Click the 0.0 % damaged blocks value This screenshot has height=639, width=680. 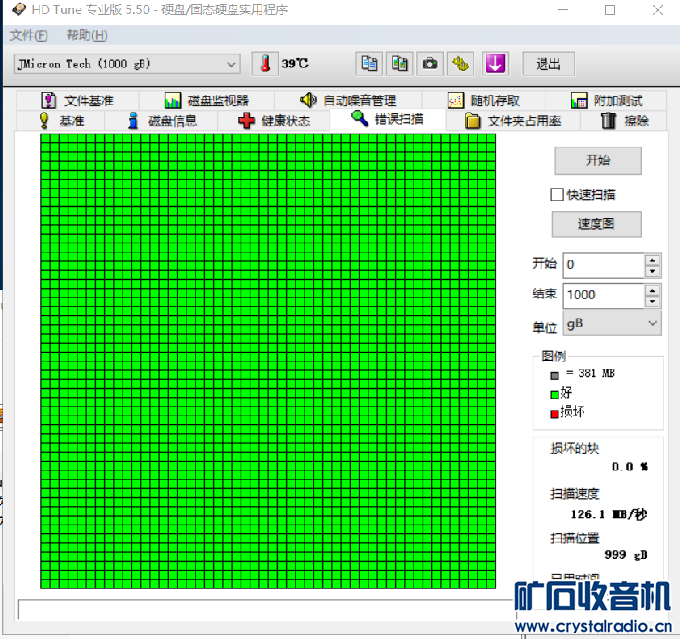coord(630,467)
